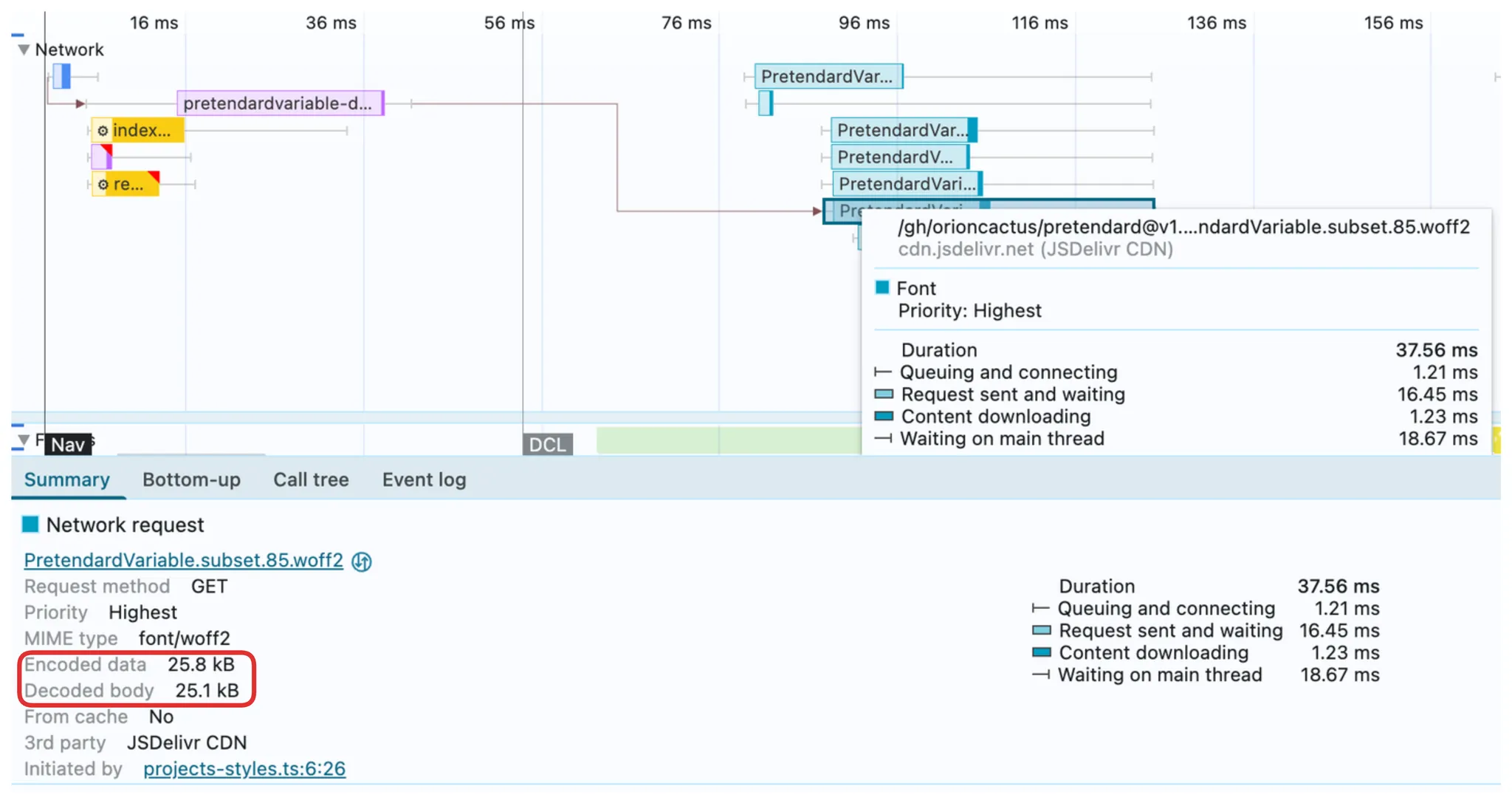Switch to the Summary tab
Image resolution: width=1512 pixels, height=803 pixels.
[x=66, y=479]
